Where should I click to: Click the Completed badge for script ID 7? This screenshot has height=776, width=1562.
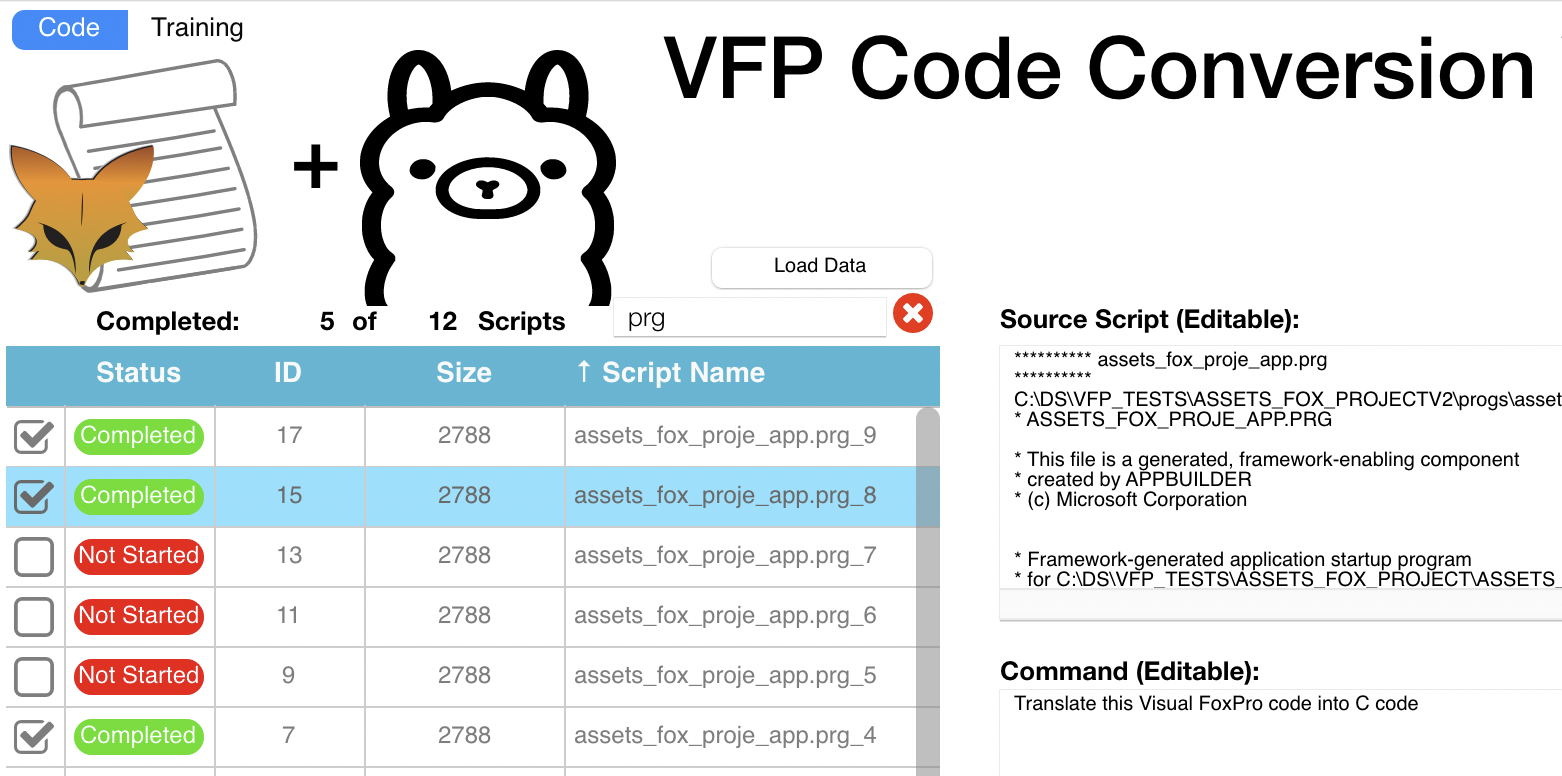(x=138, y=736)
